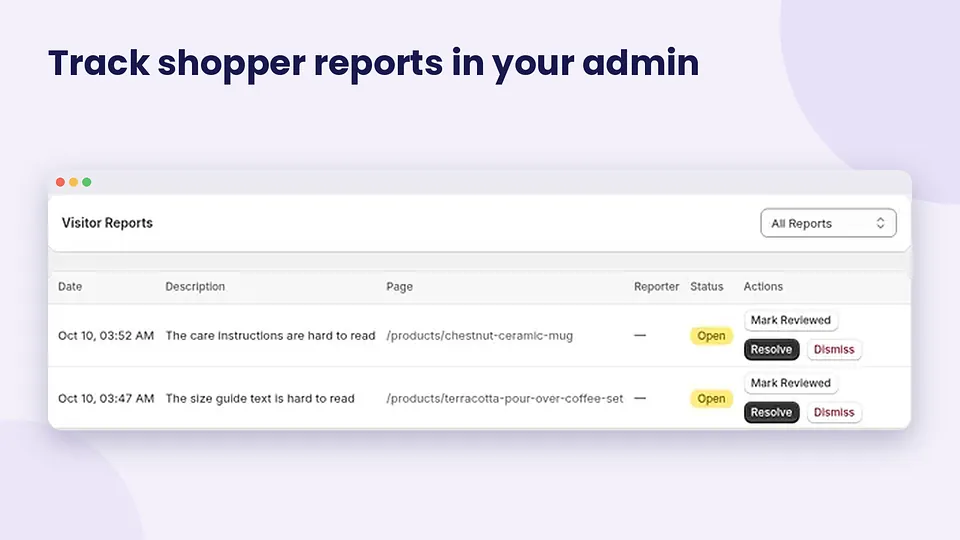960x540 pixels.
Task: Click the /products/chestnut-ceramic-mug page path
Action: click(479, 336)
